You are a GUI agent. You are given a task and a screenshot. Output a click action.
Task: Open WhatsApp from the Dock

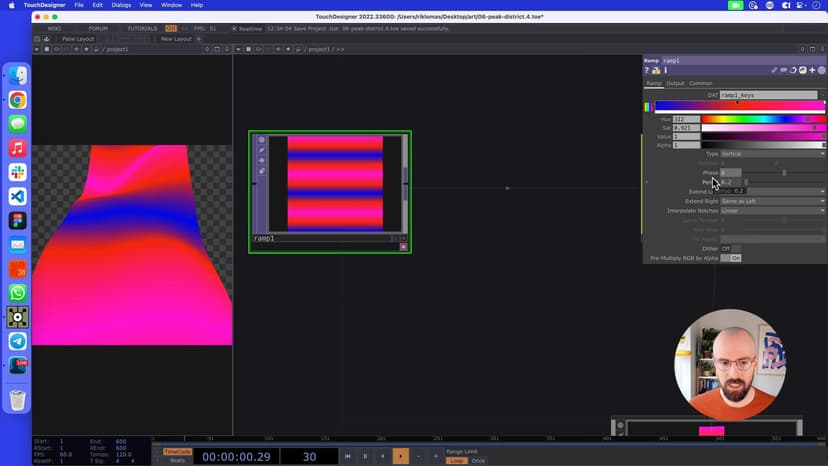tap(17, 293)
